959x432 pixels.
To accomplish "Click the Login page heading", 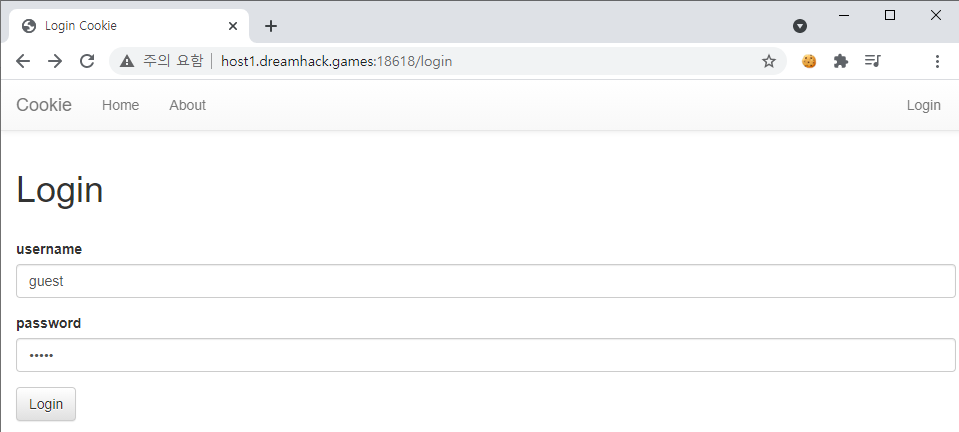I will click(60, 190).
